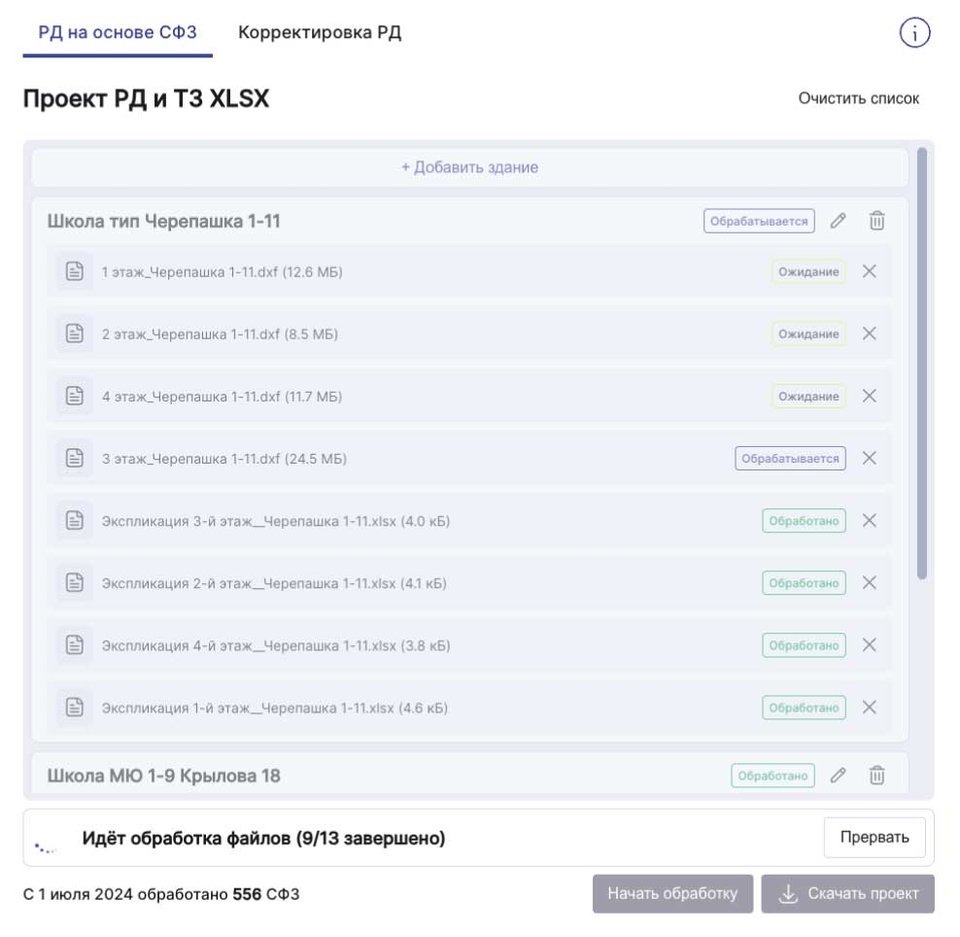Viewport: 960px width, 937px height.
Task: Switch to Корректировка РД tab
Action: [x=319, y=33]
